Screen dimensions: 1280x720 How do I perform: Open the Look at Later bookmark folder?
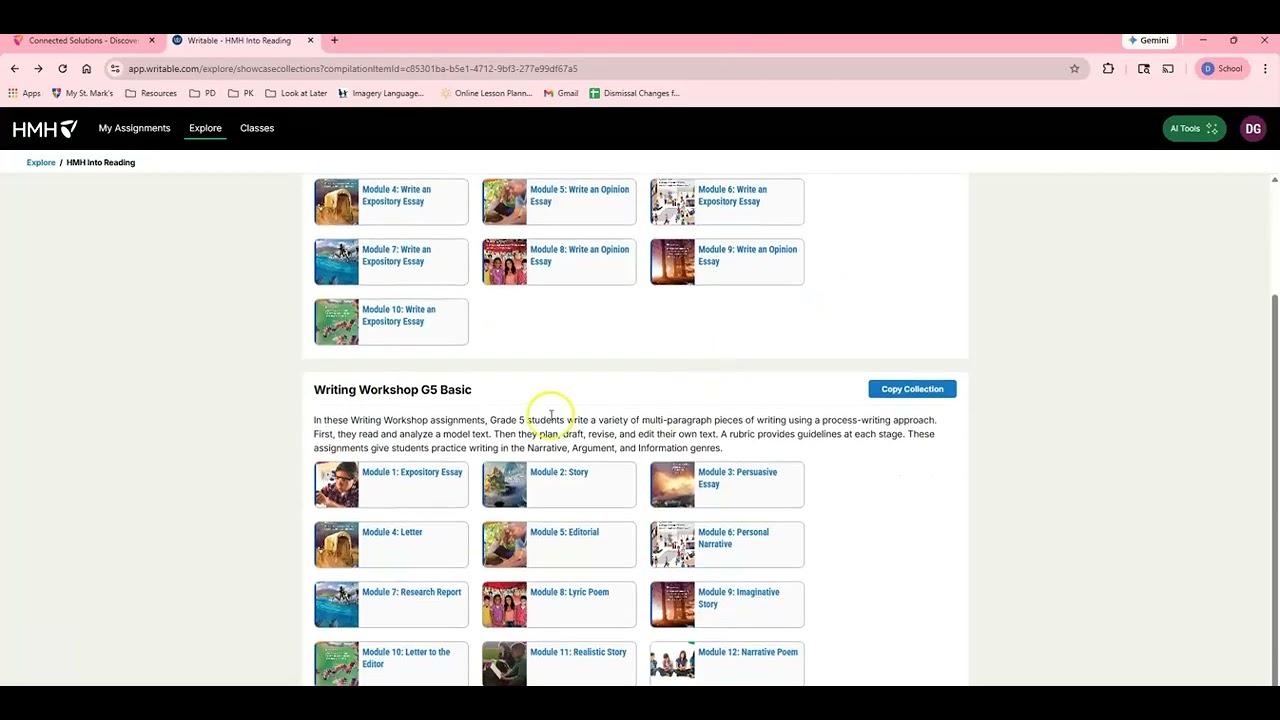[x=296, y=93]
